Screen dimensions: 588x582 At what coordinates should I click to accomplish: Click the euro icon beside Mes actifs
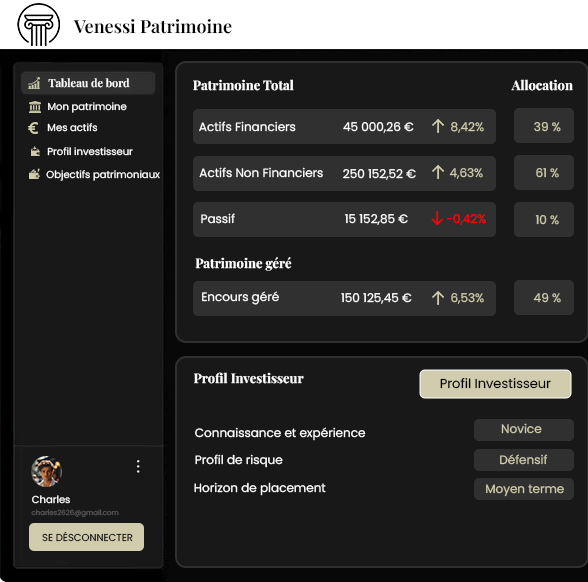tap(33, 128)
